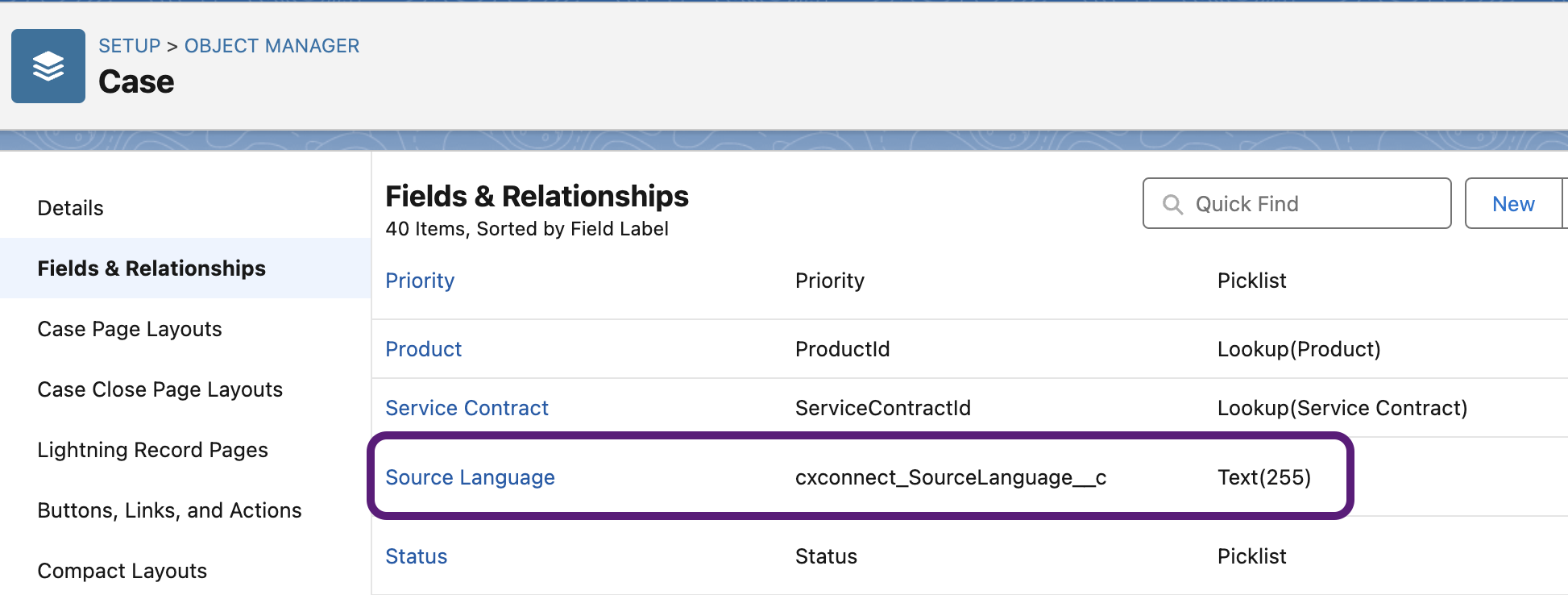Open the Source Language field
The height and width of the screenshot is (595, 1568).
[x=471, y=477]
